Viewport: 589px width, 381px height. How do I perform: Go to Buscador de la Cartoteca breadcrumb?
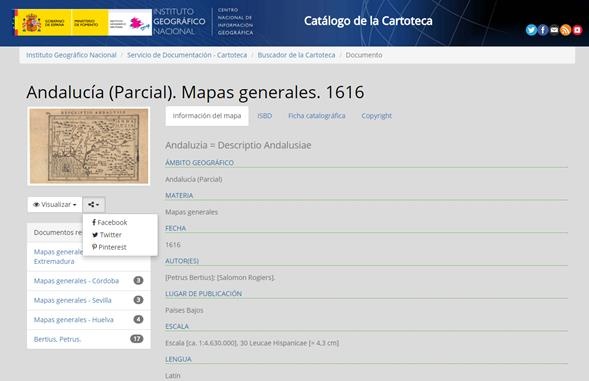[x=296, y=55]
